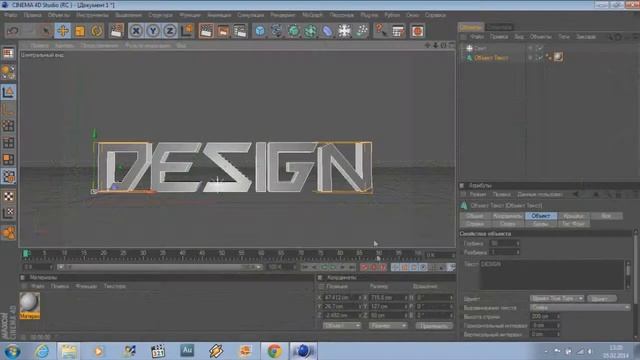Toggle Text Object visibility dots
The height and width of the screenshot is (360, 640).
click(x=531, y=58)
